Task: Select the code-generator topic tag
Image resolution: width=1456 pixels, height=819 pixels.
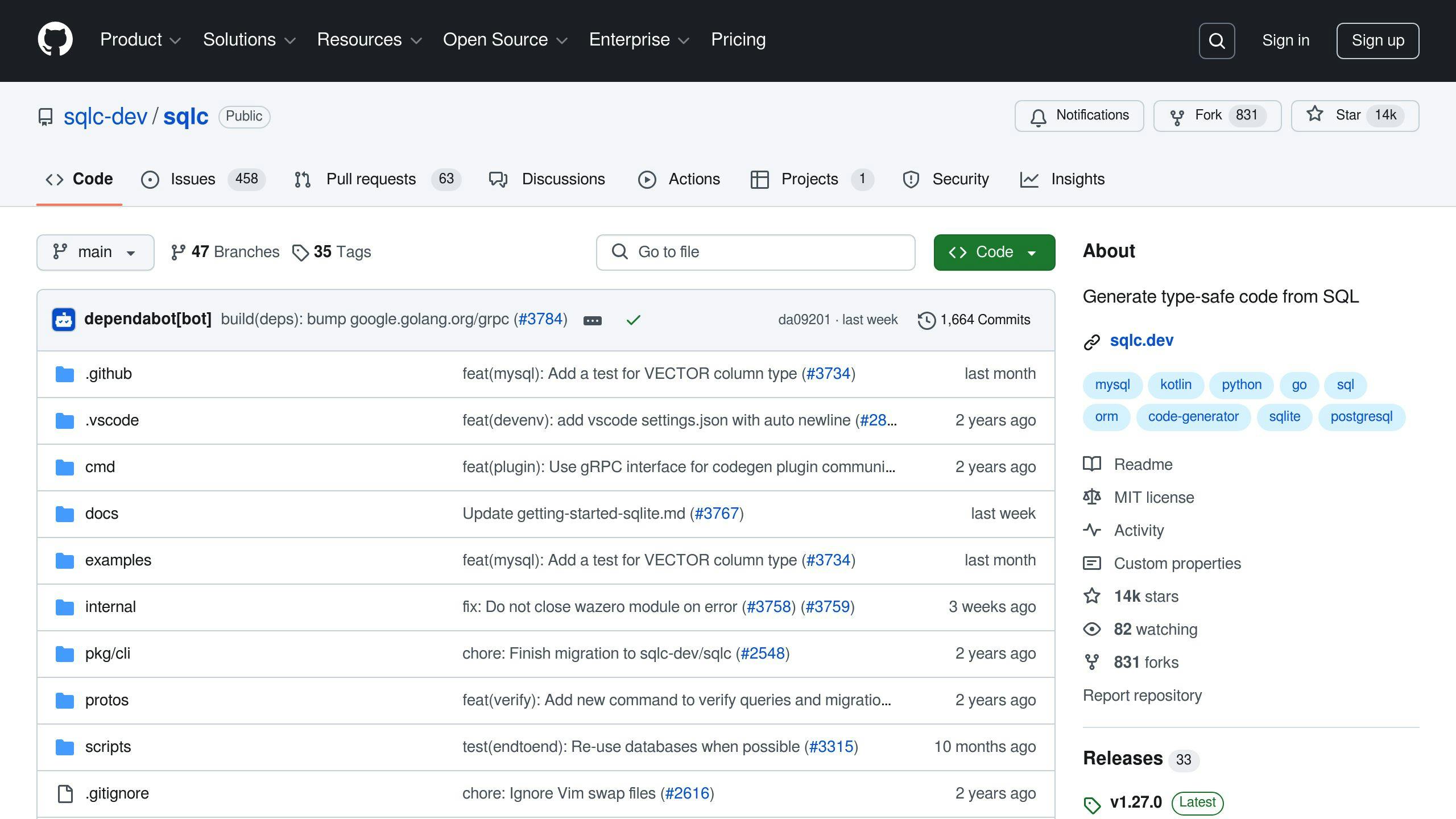Action: coord(1193,417)
